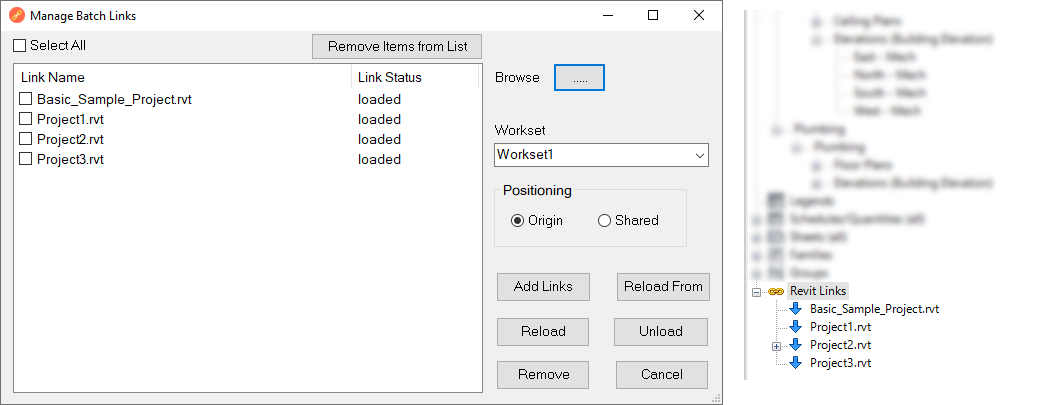1051x405 pixels.
Task: Click the Basic_Sample_Project.rvt link arrow icon
Action: (x=796, y=309)
